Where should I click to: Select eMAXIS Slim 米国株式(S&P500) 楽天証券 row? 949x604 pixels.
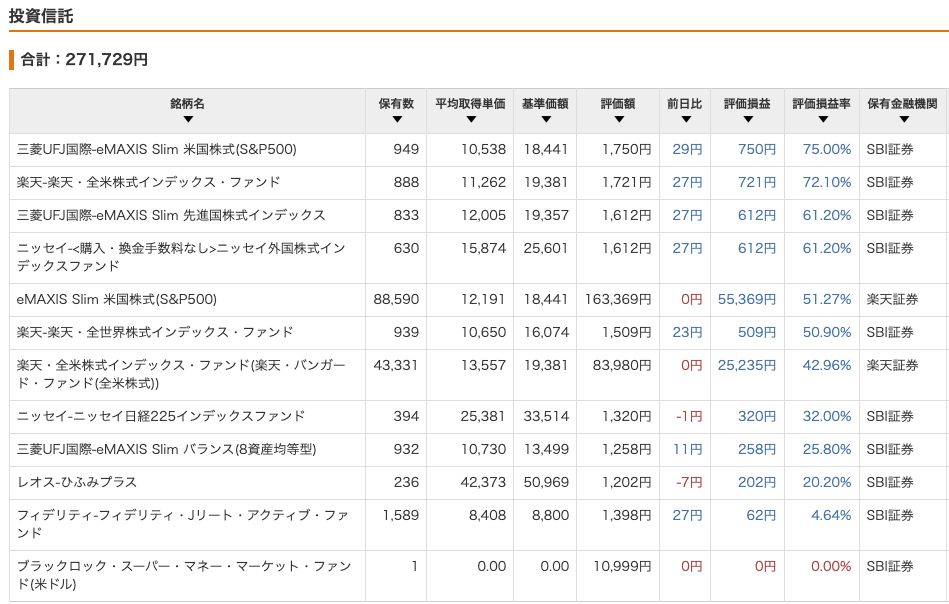[x=478, y=300]
